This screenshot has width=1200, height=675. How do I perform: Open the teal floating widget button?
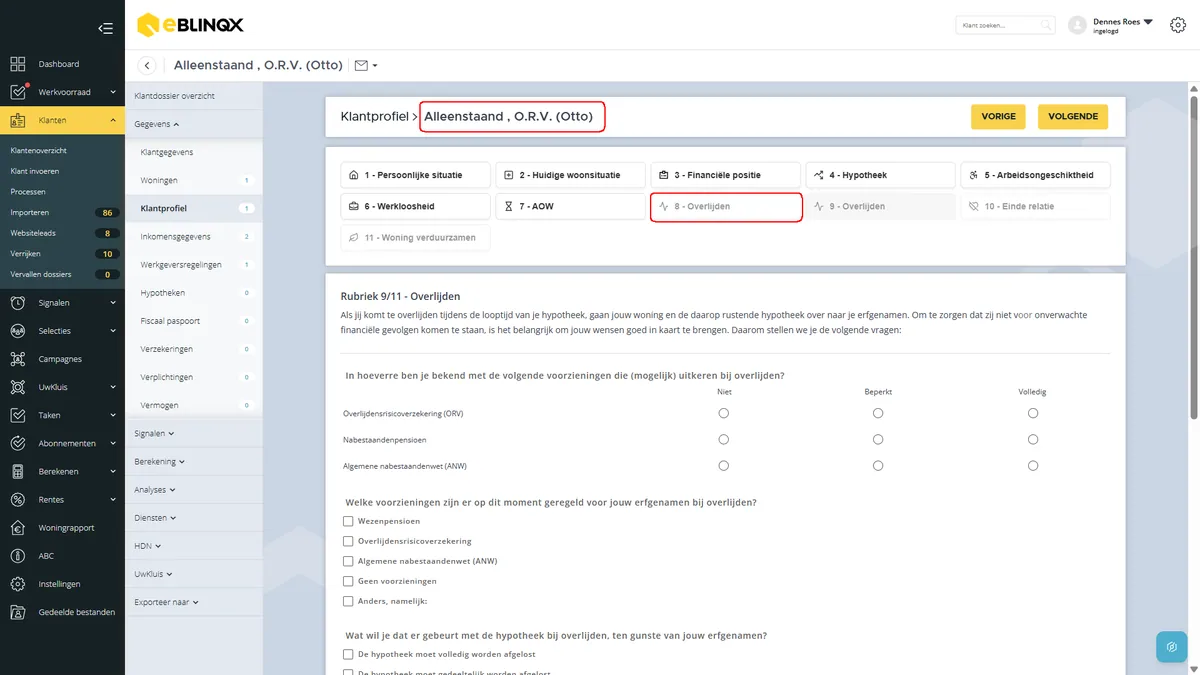coord(1171,646)
